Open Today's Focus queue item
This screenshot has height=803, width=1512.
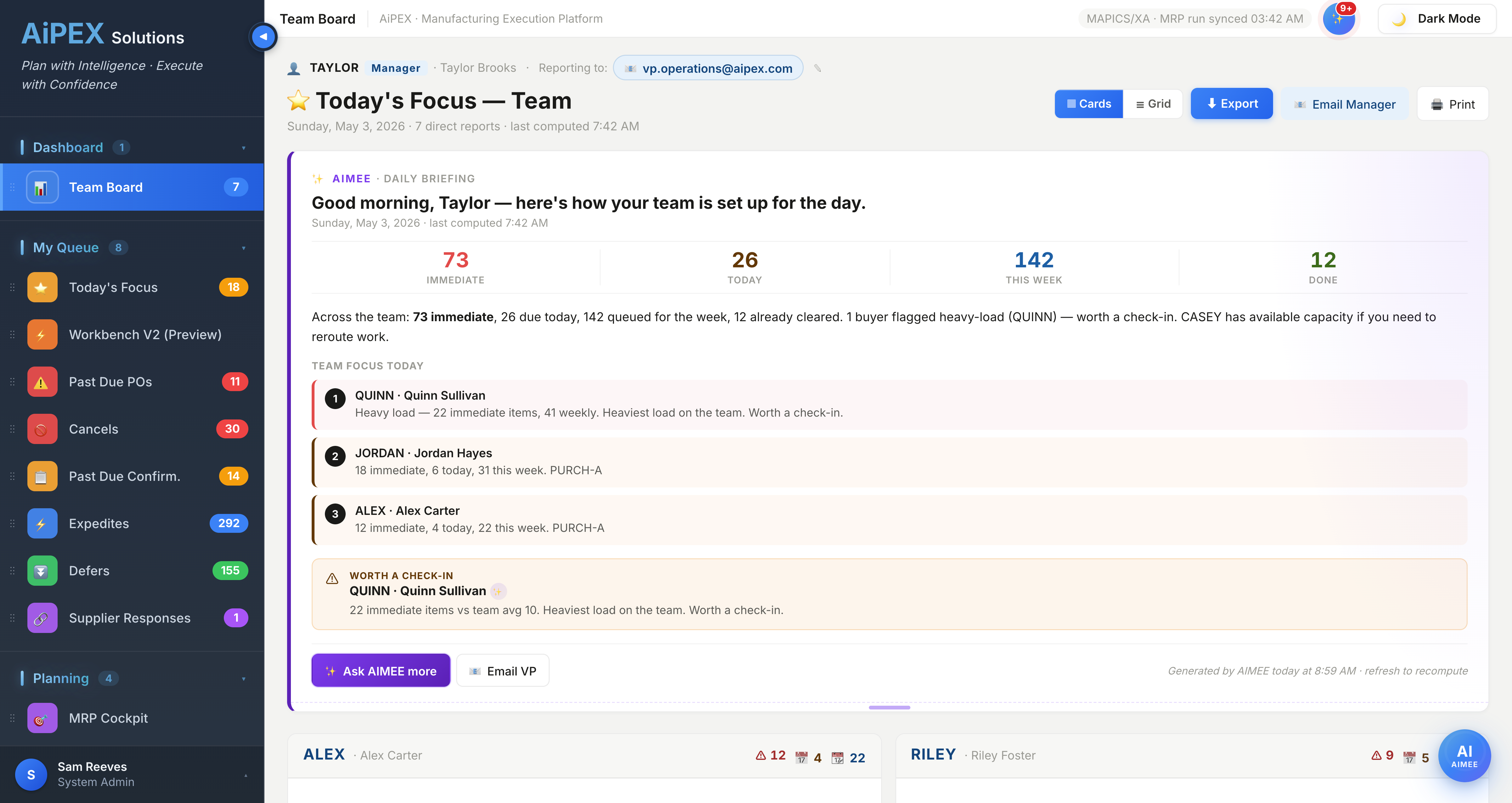pyautogui.click(x=133, y=287)
